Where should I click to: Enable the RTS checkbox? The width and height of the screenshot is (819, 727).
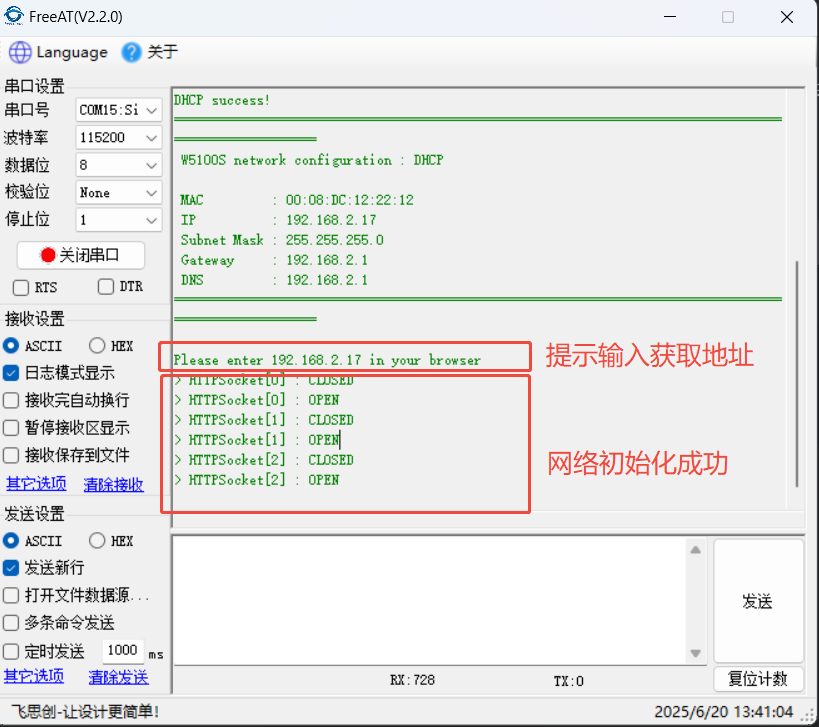pyautogui.click(x=20, y=287)
